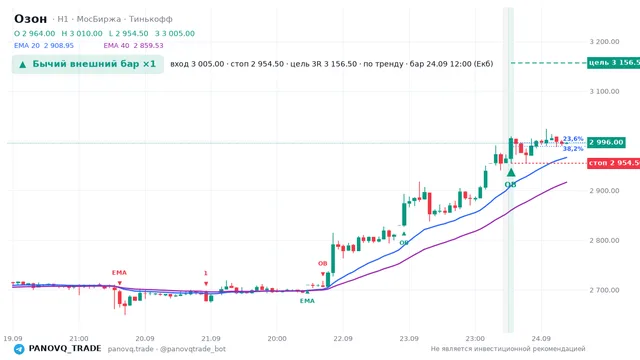Click the 22.09 date axis label

(343, 339)
